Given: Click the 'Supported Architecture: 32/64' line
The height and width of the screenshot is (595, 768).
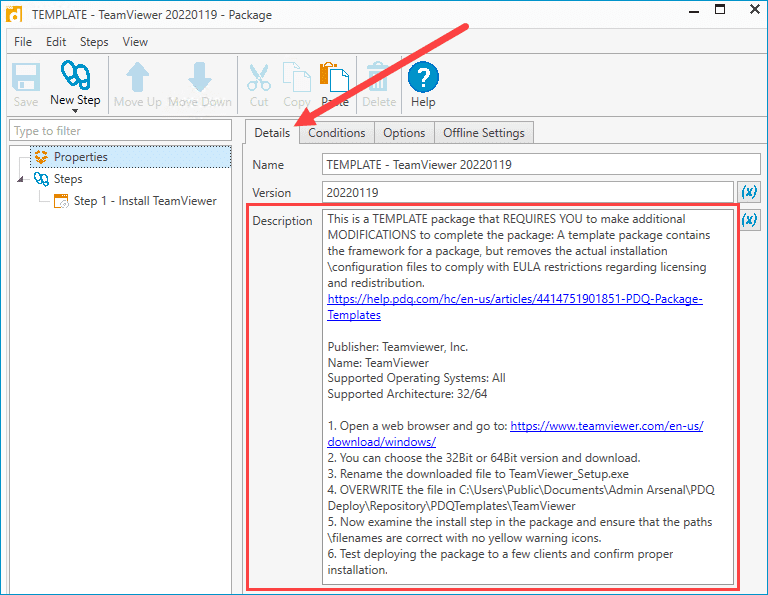Looking at the screenshot, I should [x=407, y=394].
